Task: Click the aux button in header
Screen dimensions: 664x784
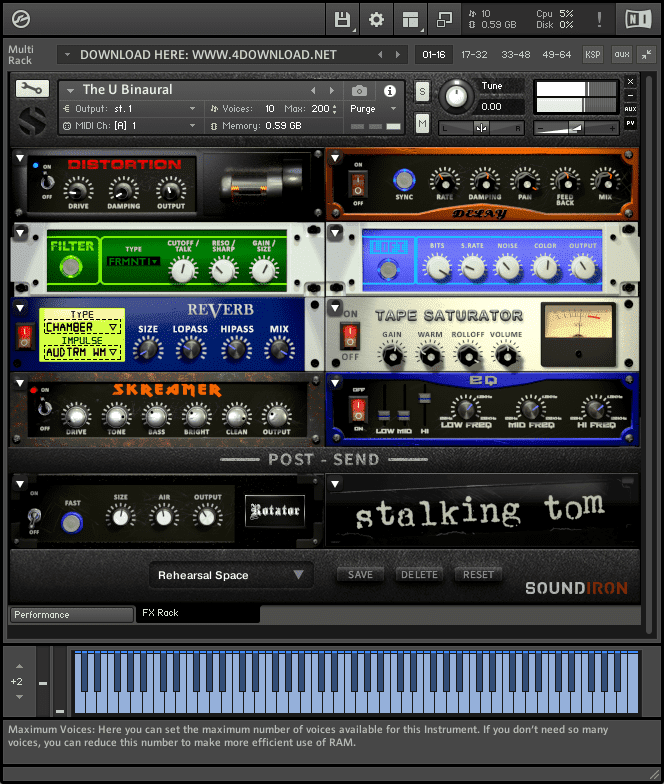Action: click(x=622, y=54)
